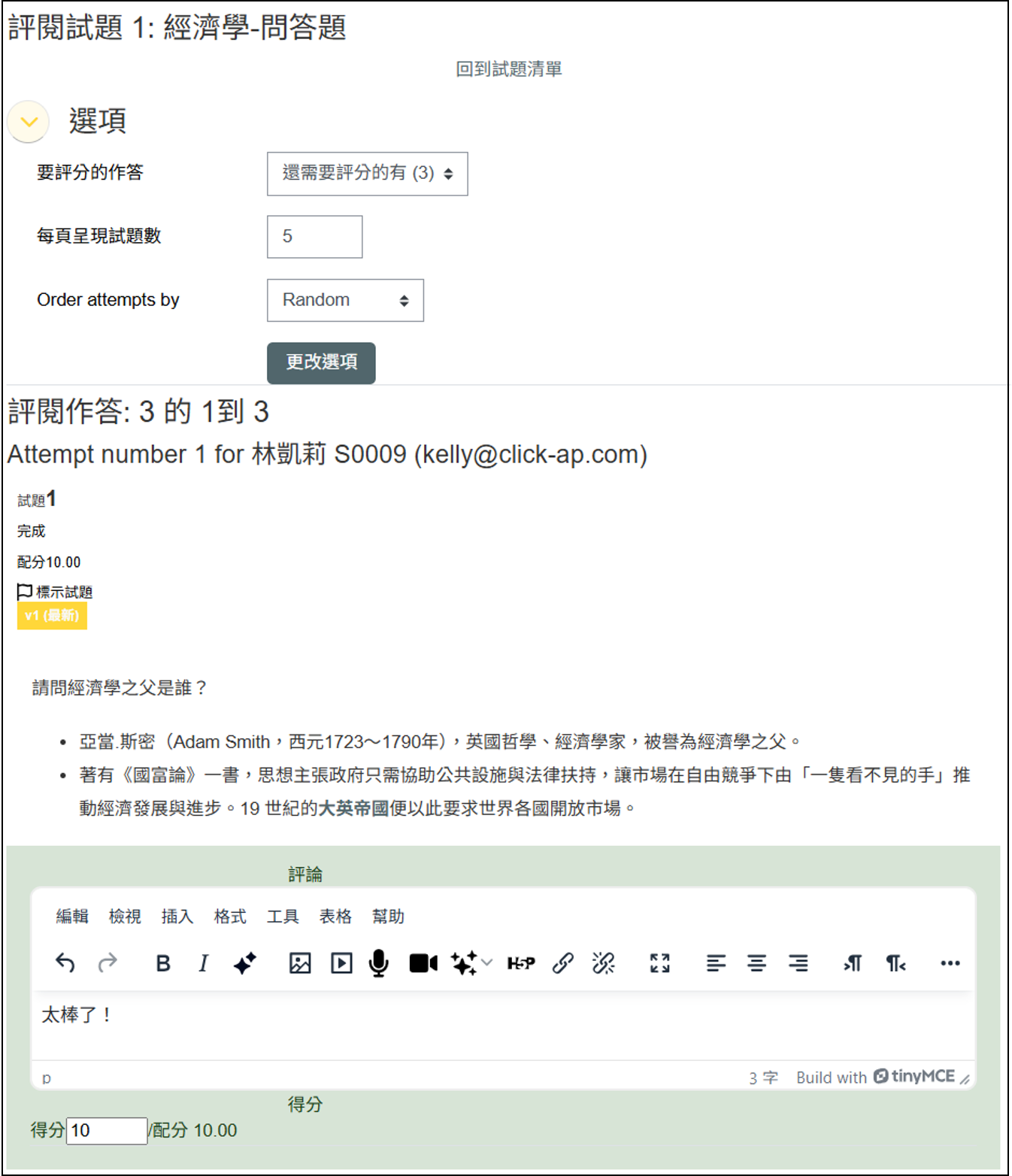Toggle fullscreen mode in the editor
This screenshot has width=1012, height=1176.
(x=660, y=962)
